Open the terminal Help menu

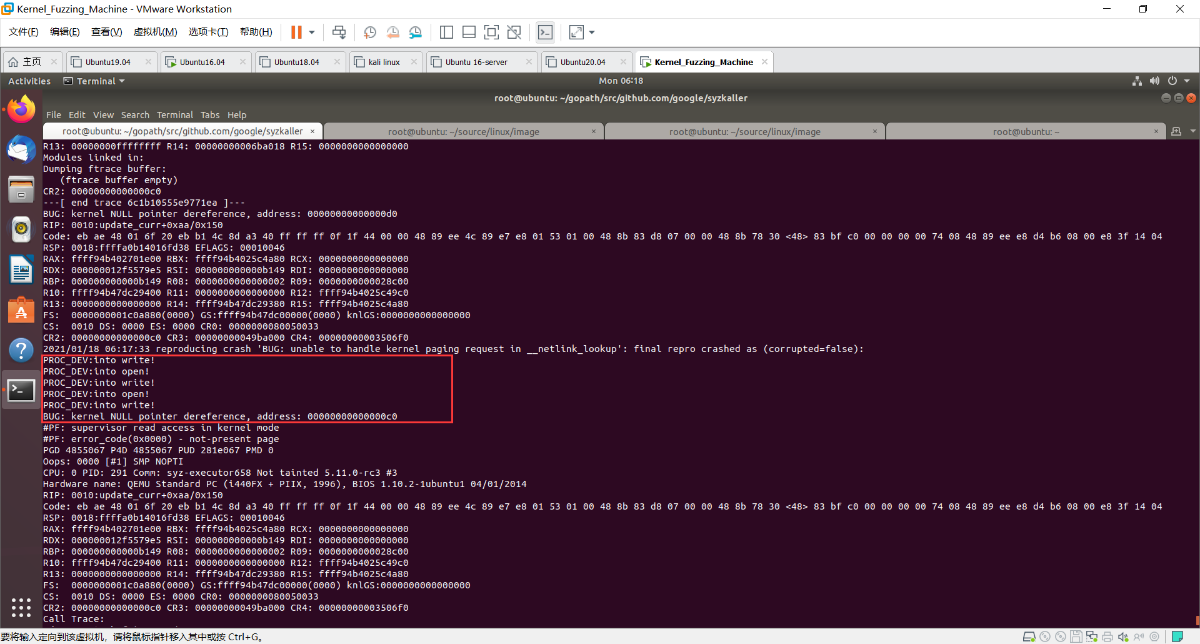pyautogui.click(x=237, y=115)
